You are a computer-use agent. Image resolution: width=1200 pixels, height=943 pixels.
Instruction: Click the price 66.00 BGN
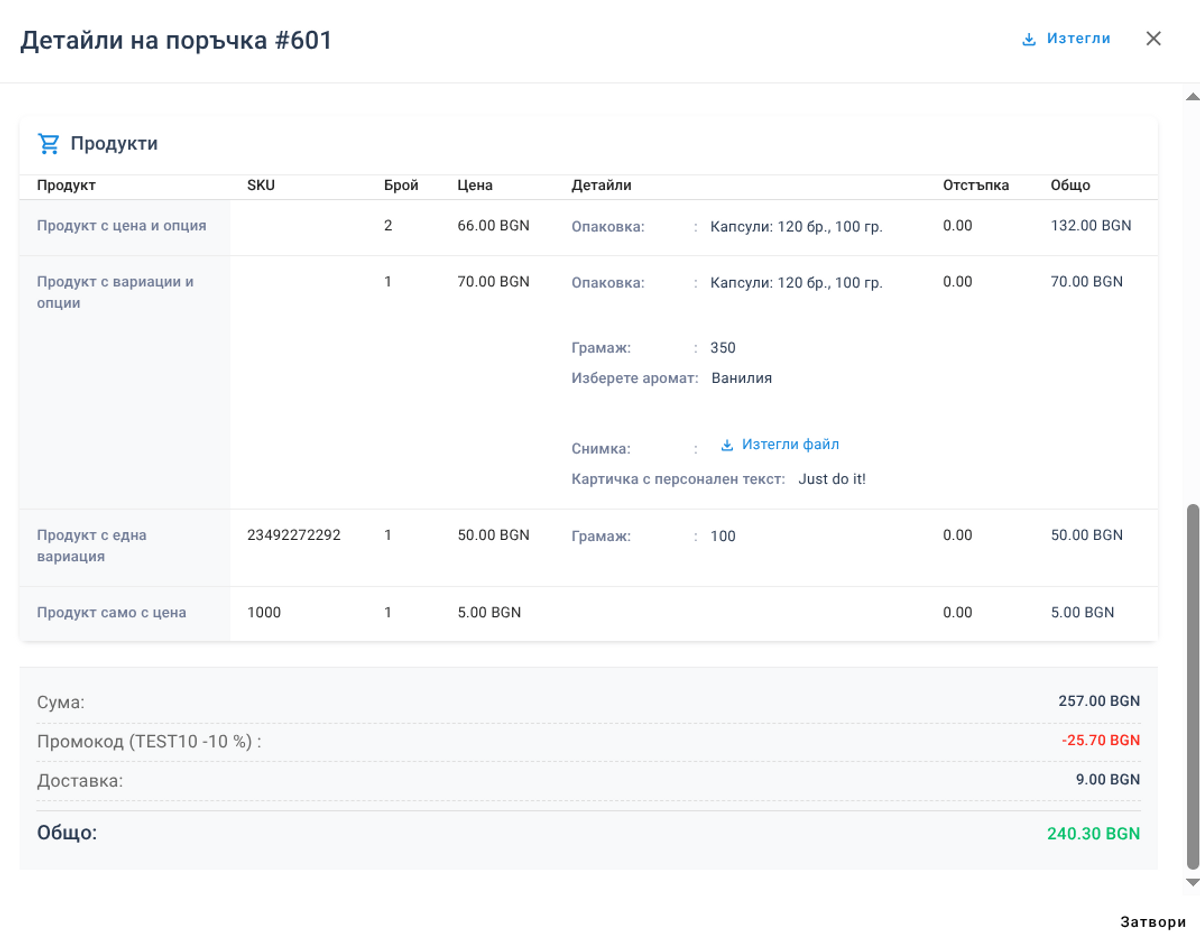click(493, 226)
